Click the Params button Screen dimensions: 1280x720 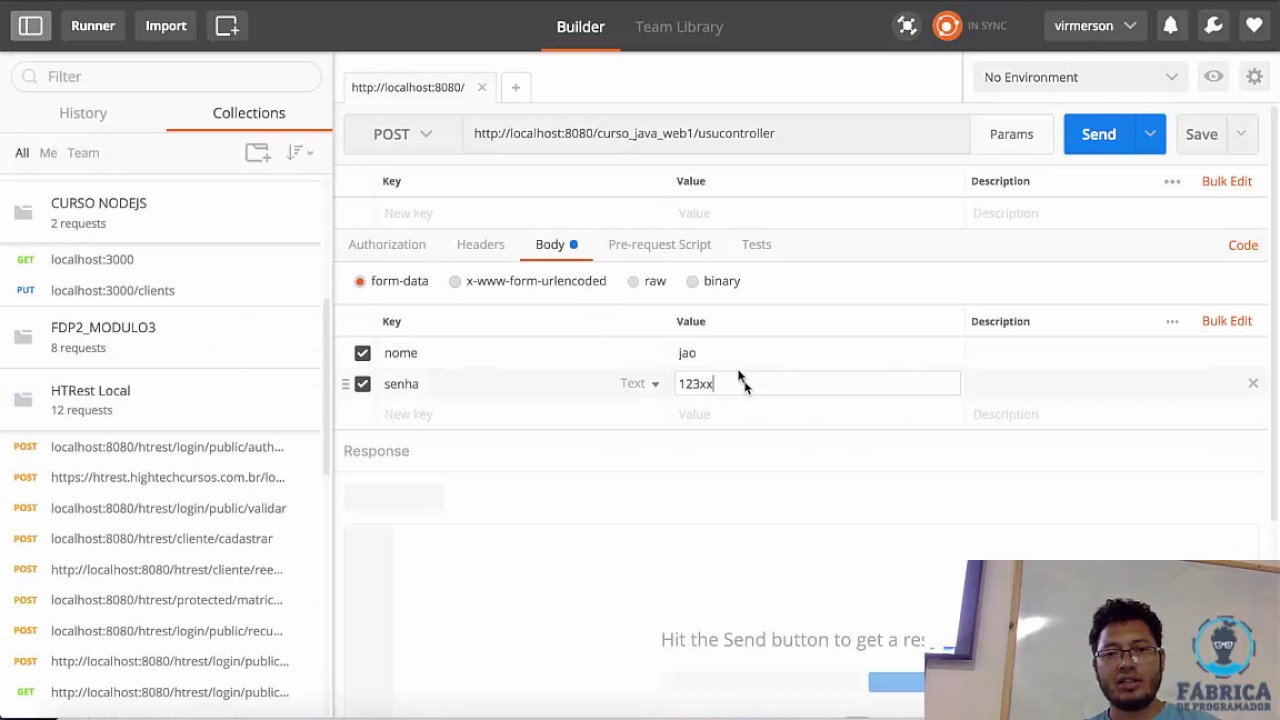coord(1011,134)
